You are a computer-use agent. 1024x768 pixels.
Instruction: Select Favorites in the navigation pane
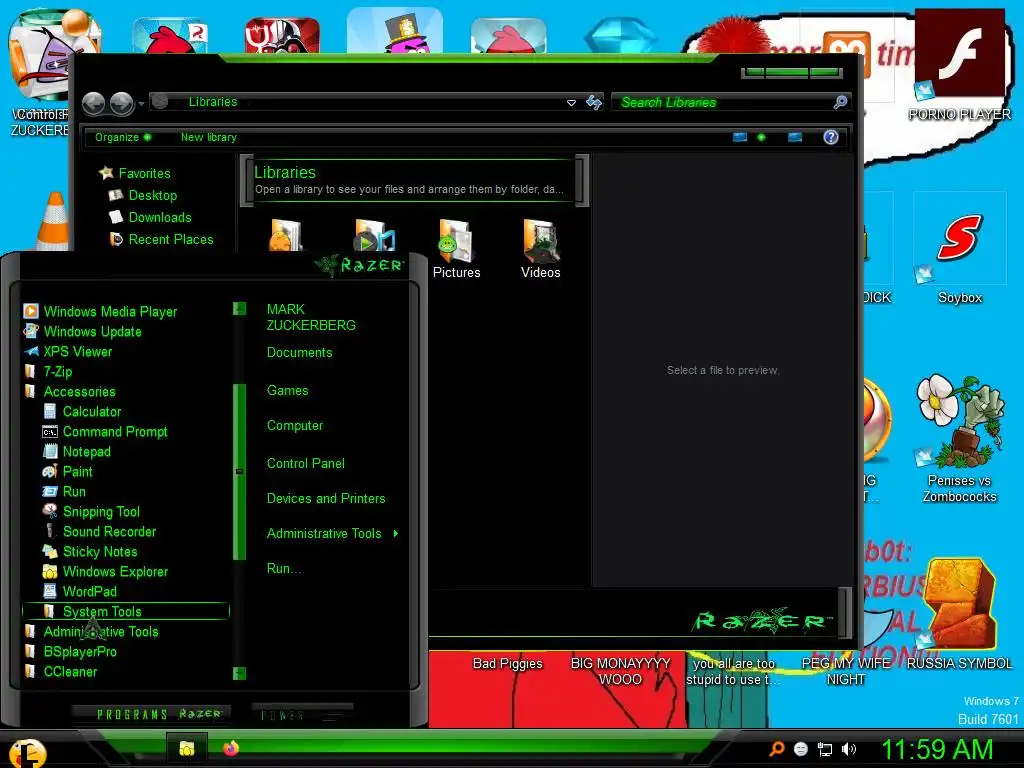[135, 173]
